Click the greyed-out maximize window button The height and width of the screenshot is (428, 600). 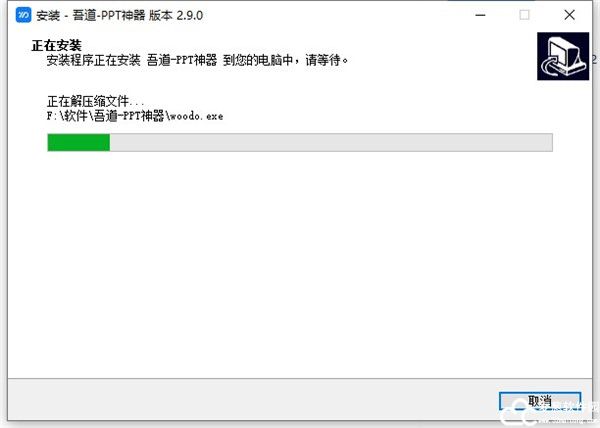coord(524,15)
